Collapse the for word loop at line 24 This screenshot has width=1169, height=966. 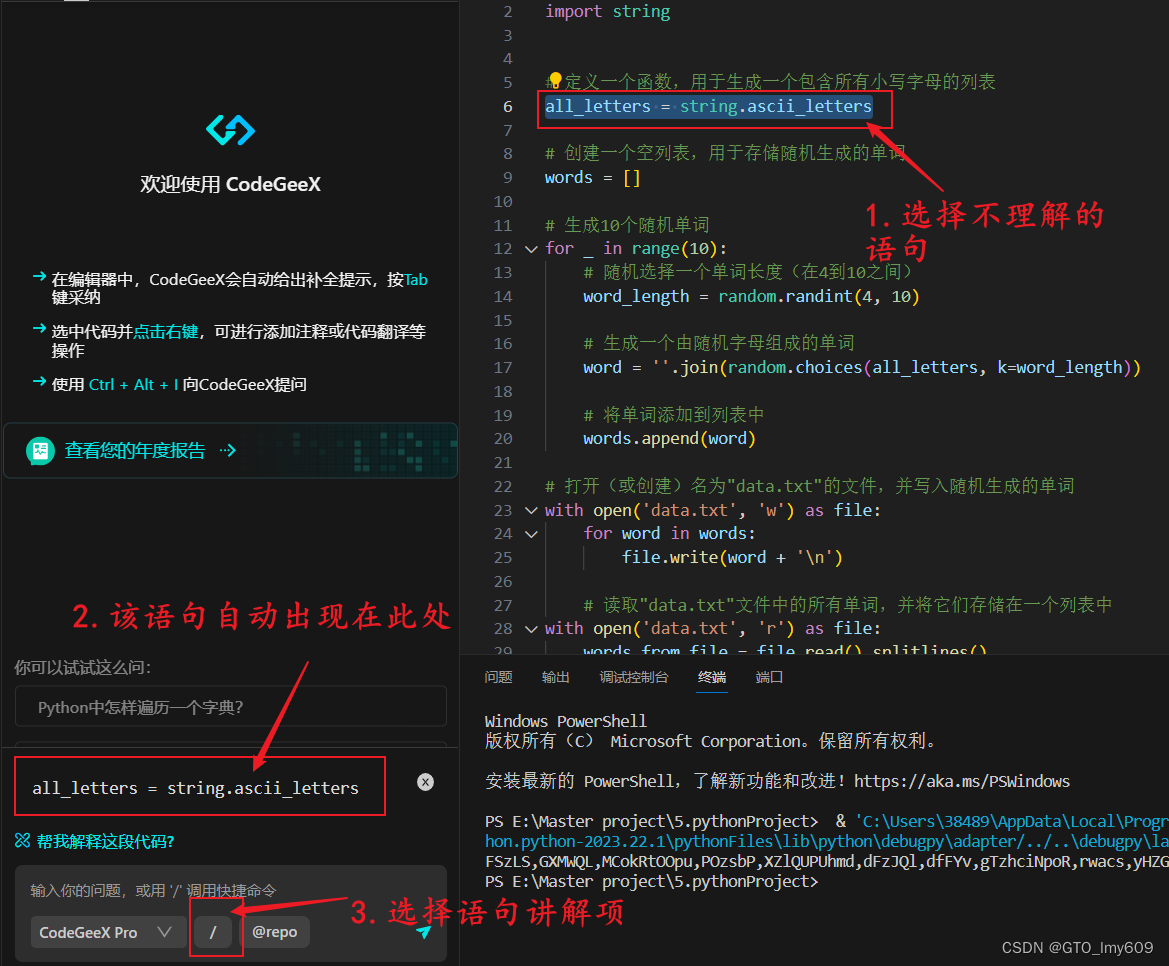point(531,534)
